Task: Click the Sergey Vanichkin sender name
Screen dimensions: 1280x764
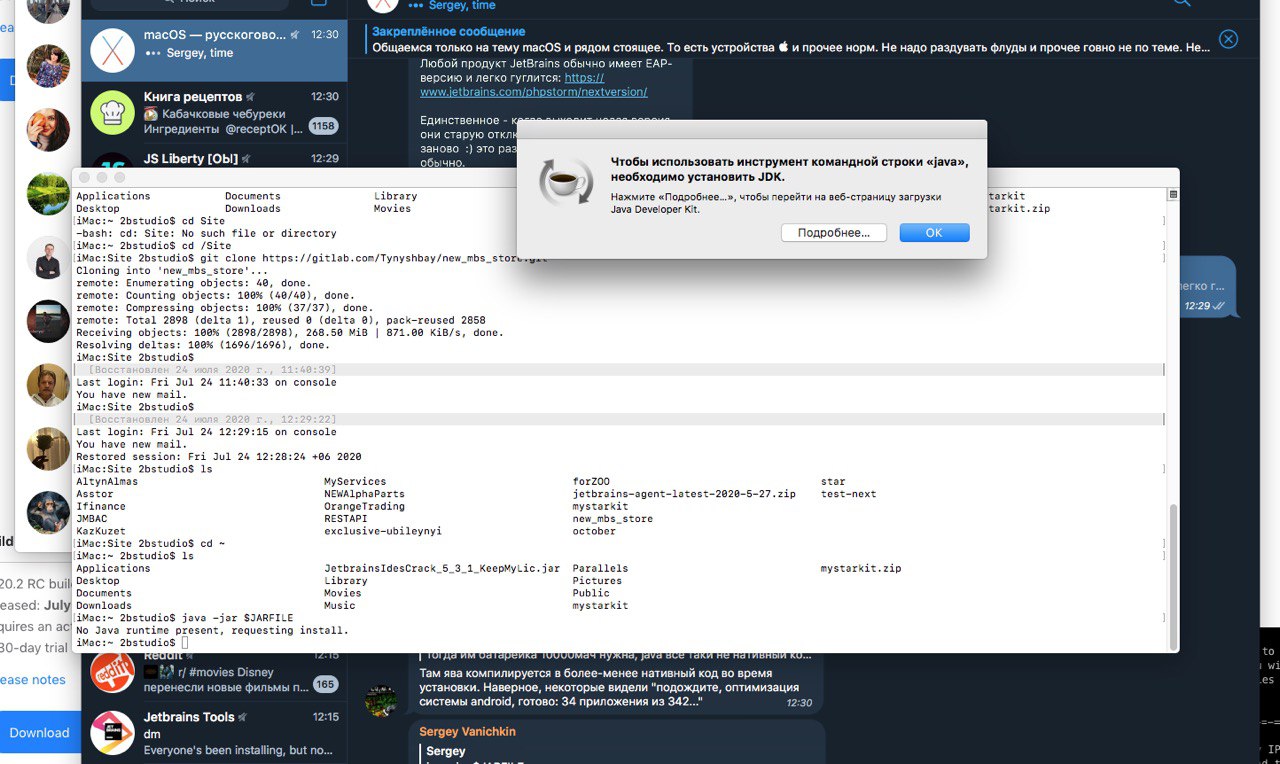Action: click(470, 732)
